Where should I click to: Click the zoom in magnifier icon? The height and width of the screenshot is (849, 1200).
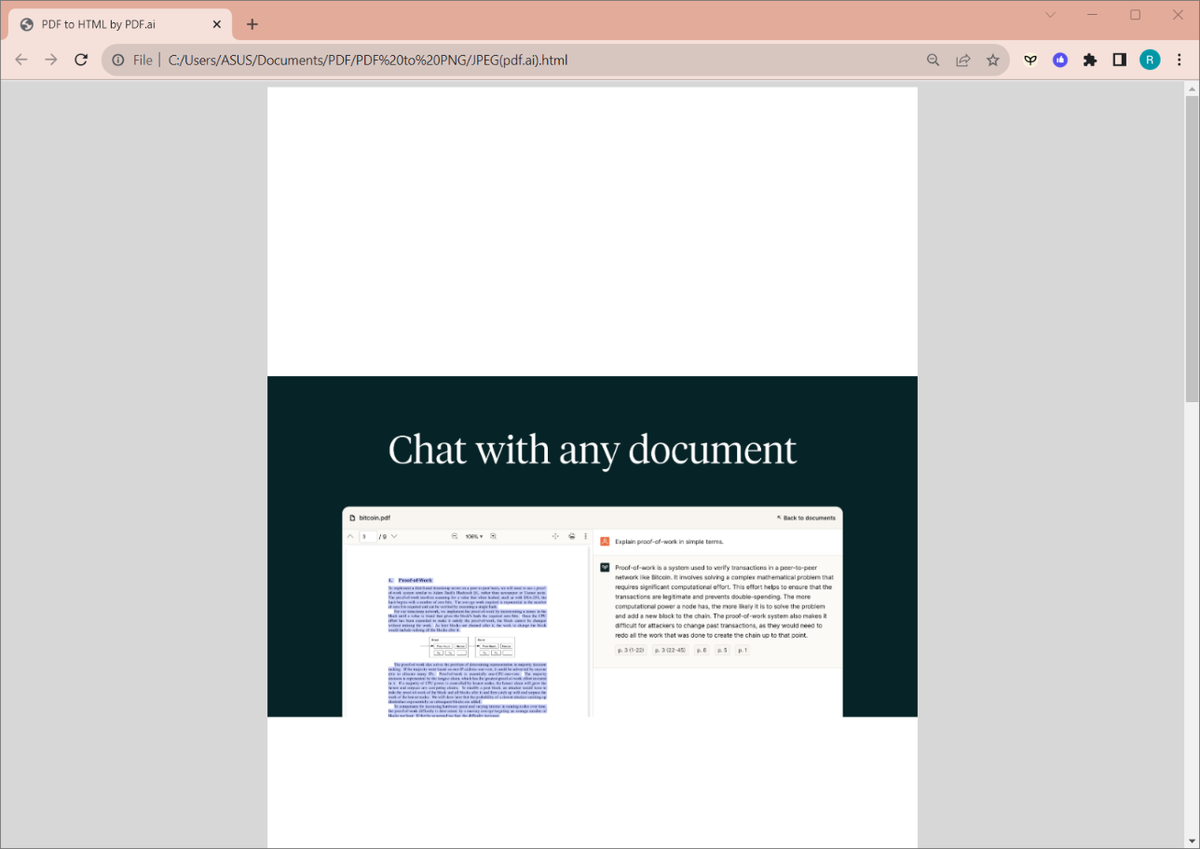(492, 536)
